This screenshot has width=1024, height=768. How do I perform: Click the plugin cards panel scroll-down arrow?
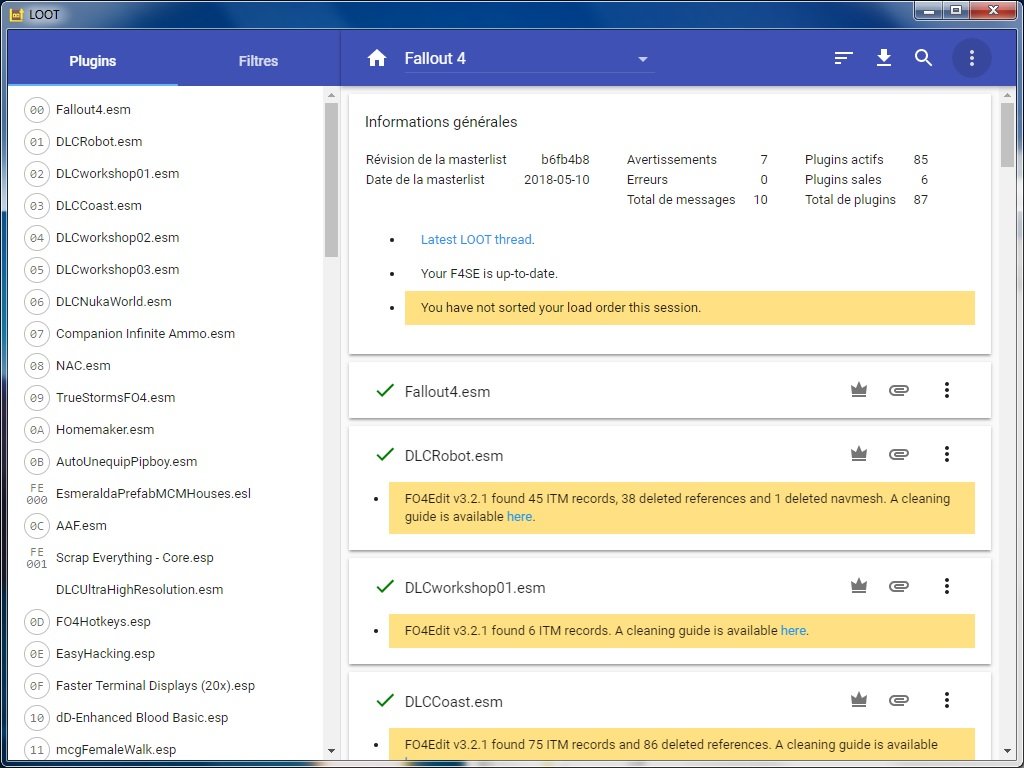pyautogui.click(x=1007, y=751)
